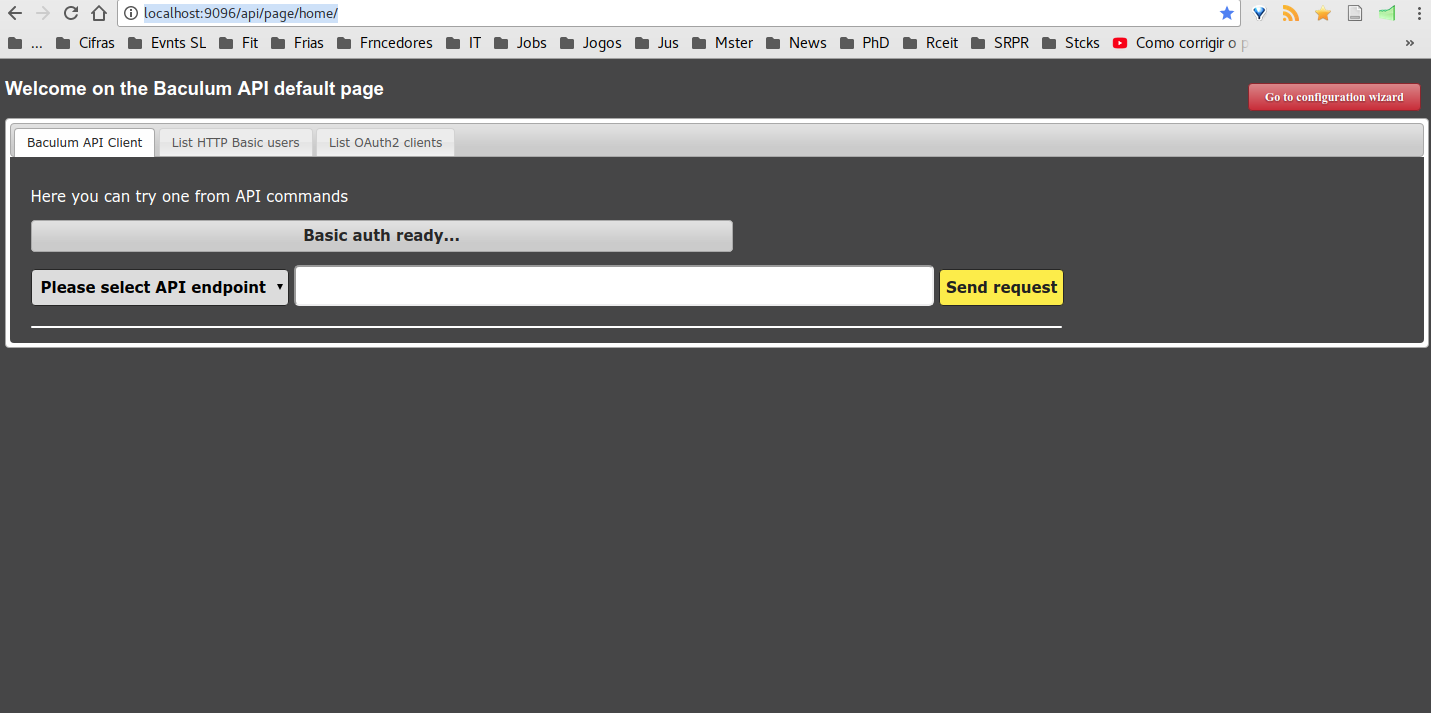The height and width of the screenshot is (713, 1431).
Task: Click the browser forward arrow
Action: 43,14
